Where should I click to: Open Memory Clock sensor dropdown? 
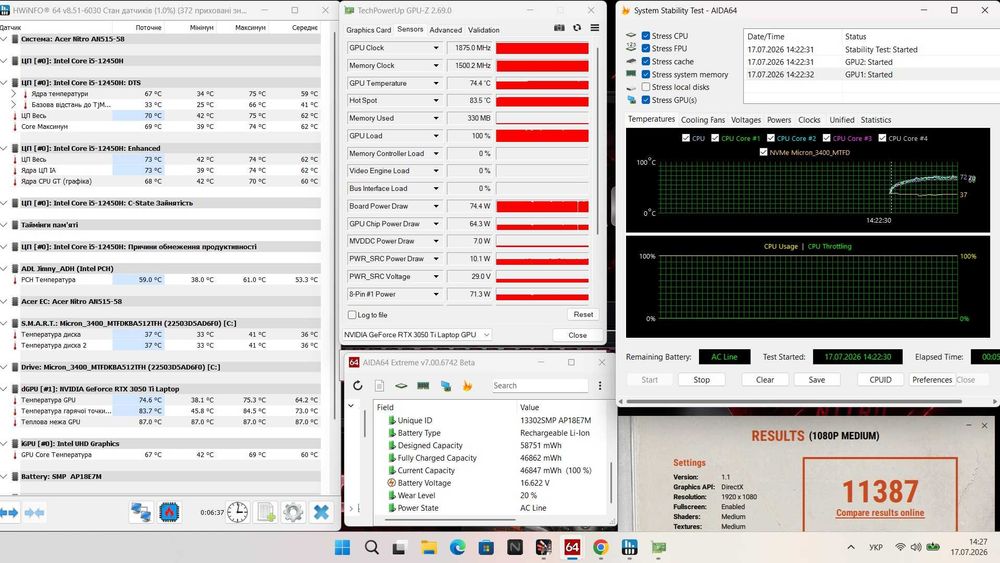436,66
